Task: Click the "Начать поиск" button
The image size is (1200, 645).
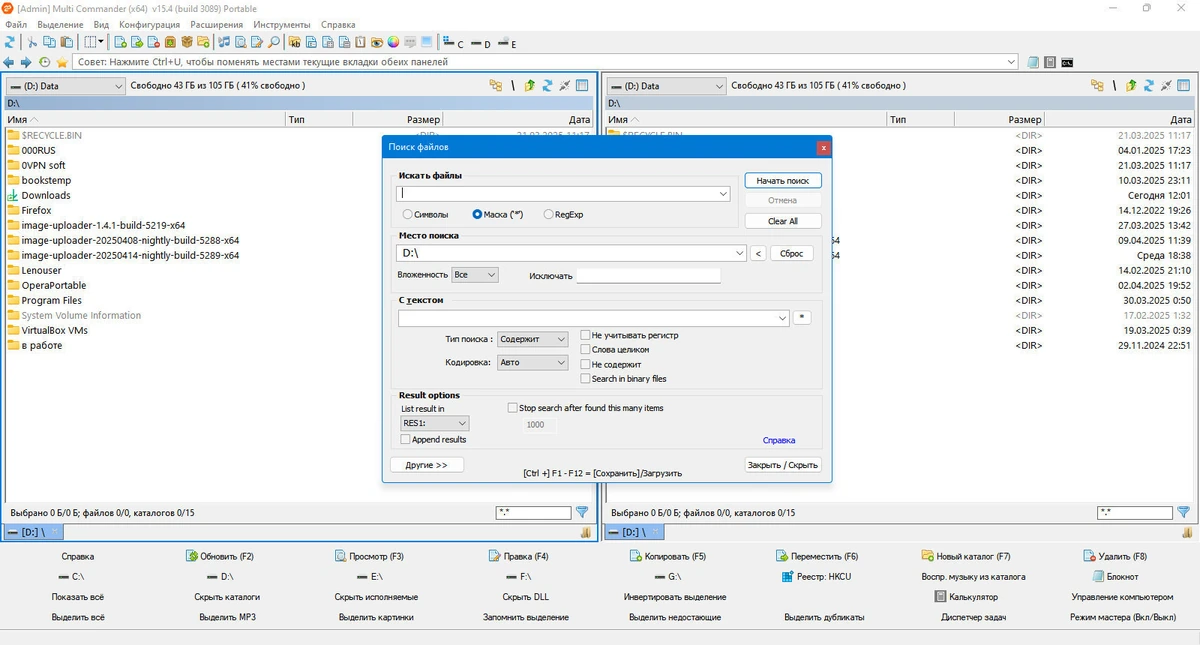Action: (x=783, y=180)
